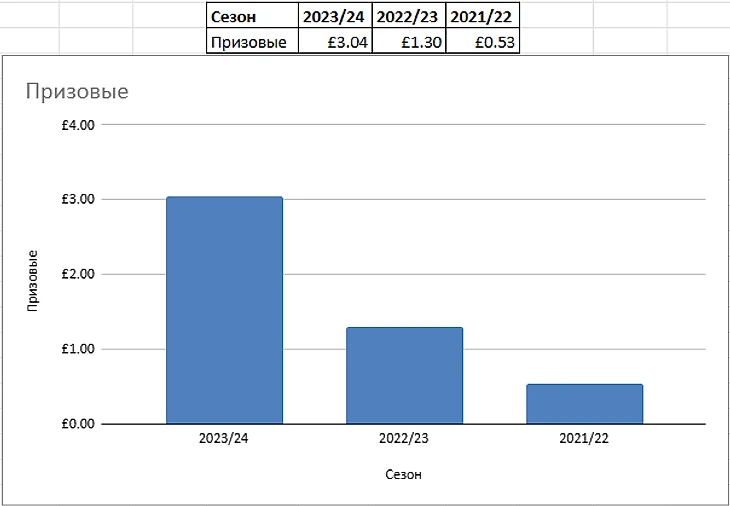Click the horizontal axis title Сезон

404,474
